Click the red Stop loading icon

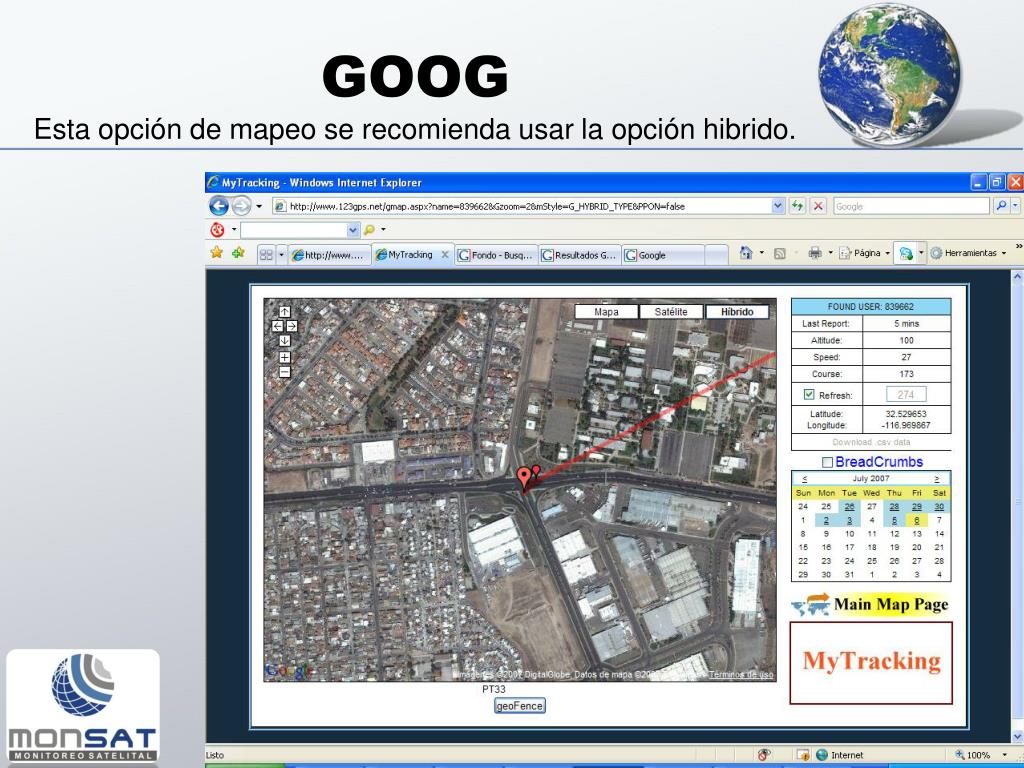click(x=818, y=206)
